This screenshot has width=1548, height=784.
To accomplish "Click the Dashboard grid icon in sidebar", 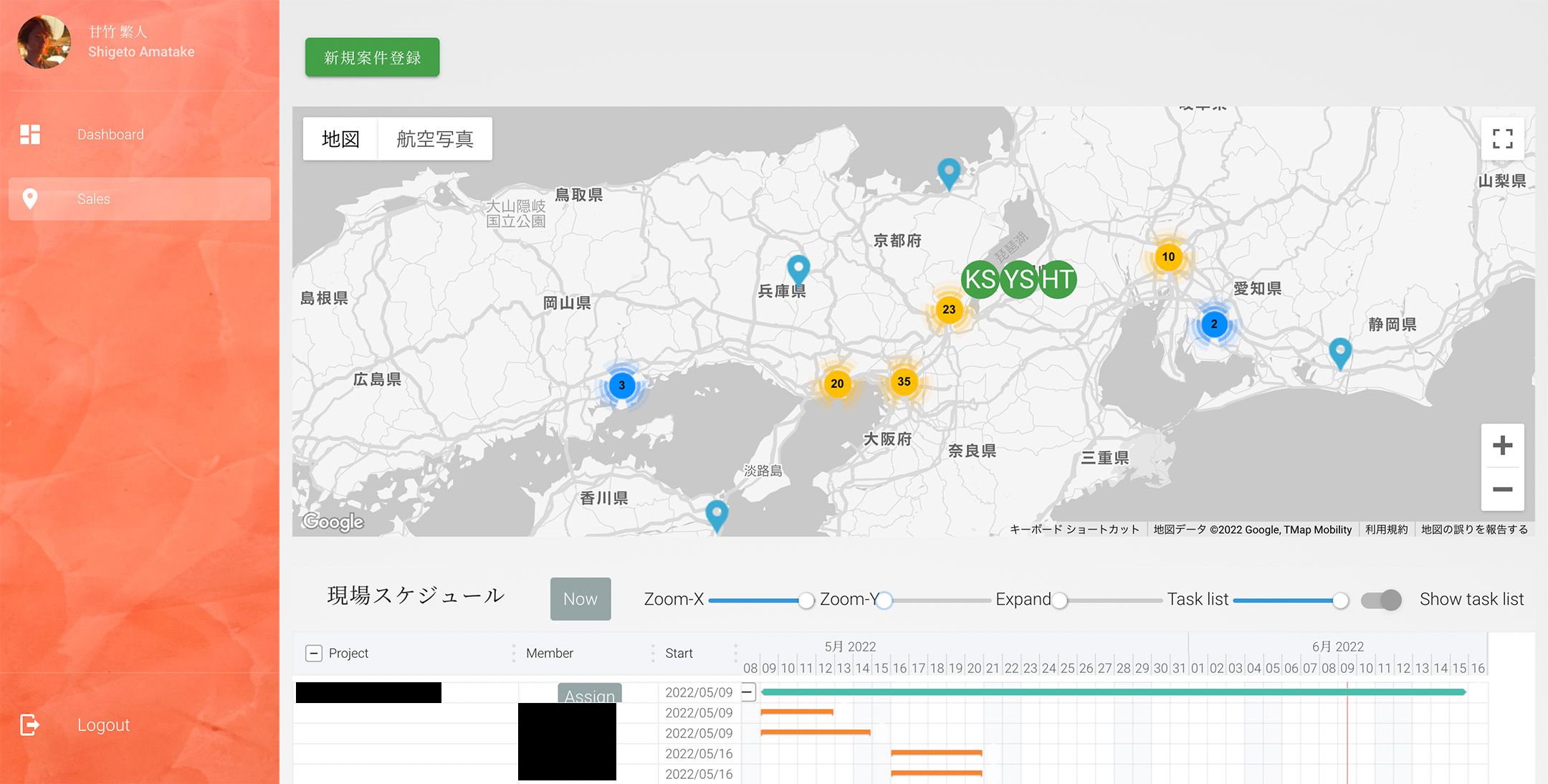I will (30, 134).
